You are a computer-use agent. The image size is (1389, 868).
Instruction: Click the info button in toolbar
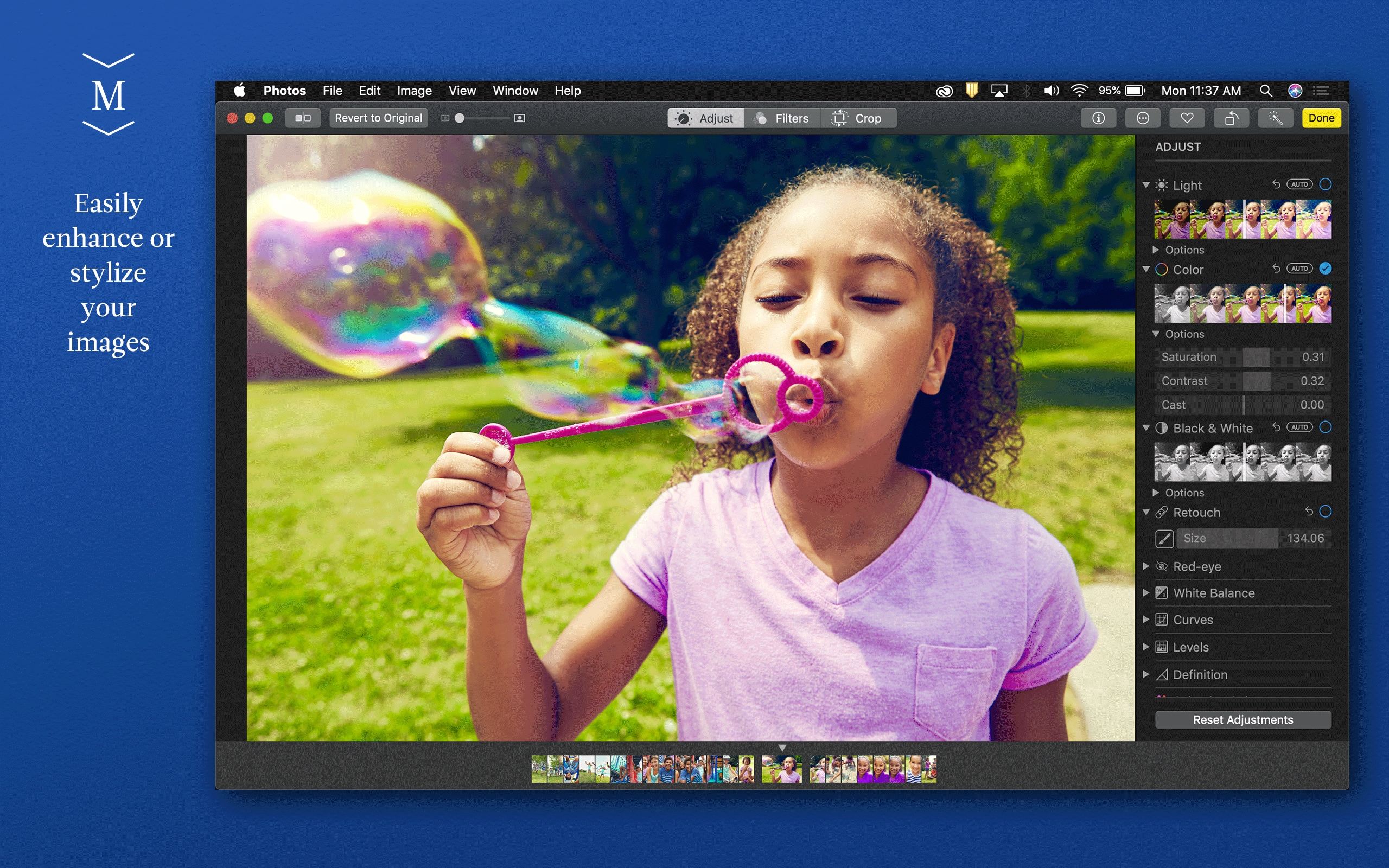click(1098, 118)
